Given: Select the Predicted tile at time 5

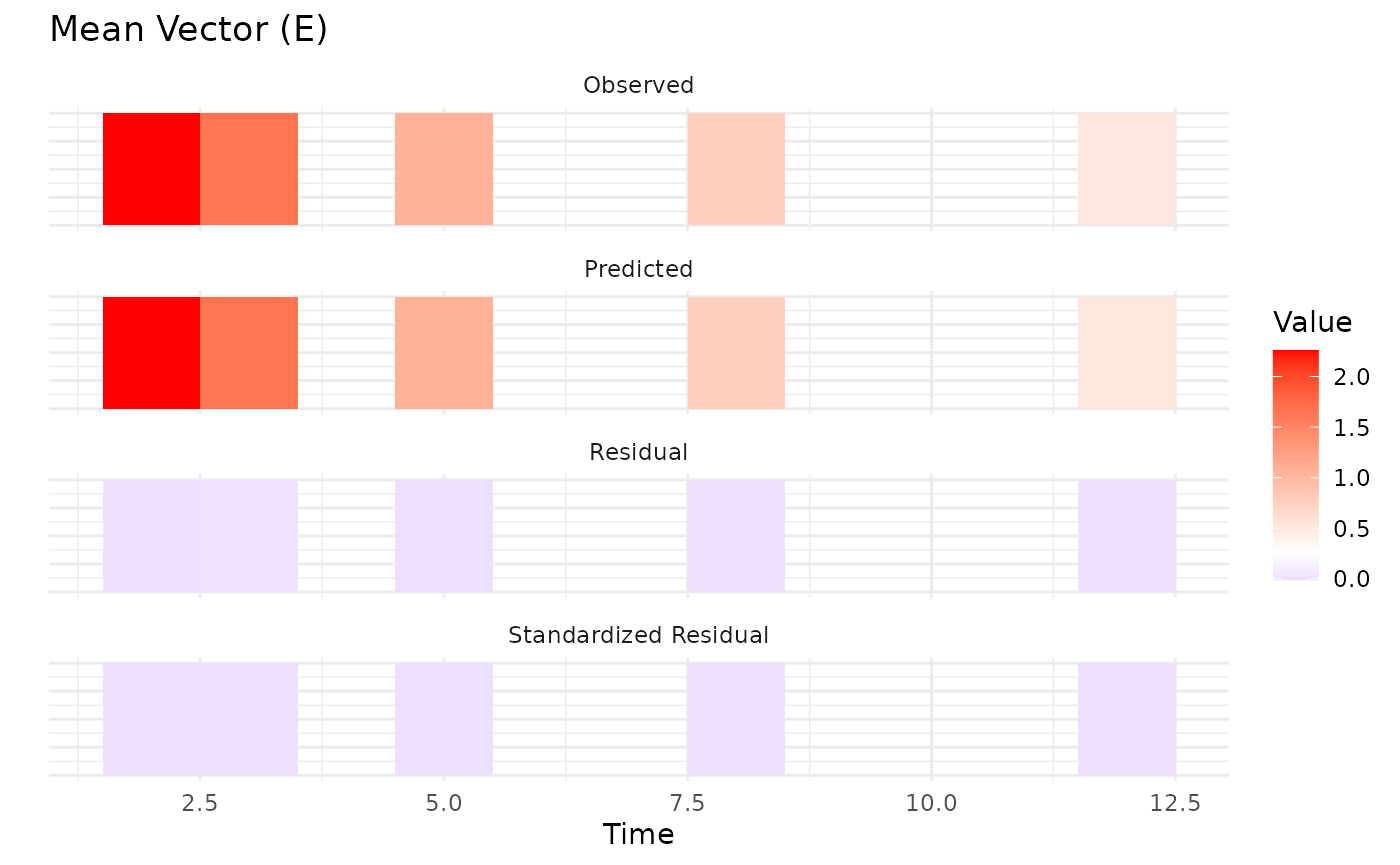Looking at the screenshot, I should click(444, 353).
